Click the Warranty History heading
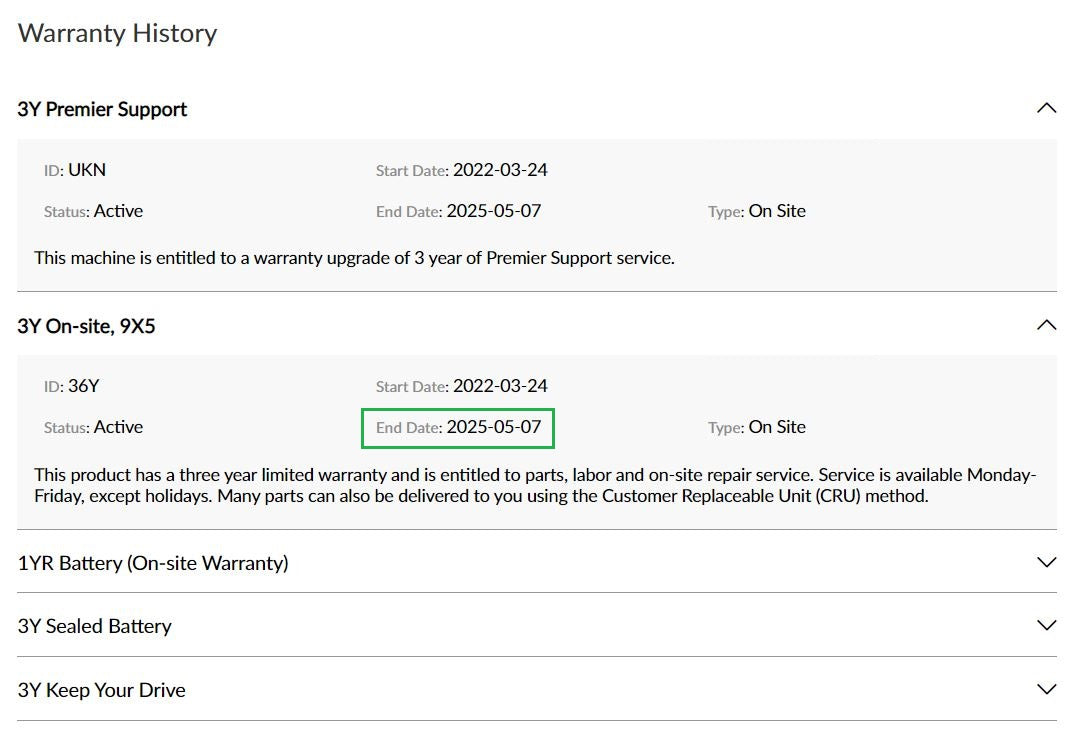This screenshot has height=739, width=1081. coord(117,33)
